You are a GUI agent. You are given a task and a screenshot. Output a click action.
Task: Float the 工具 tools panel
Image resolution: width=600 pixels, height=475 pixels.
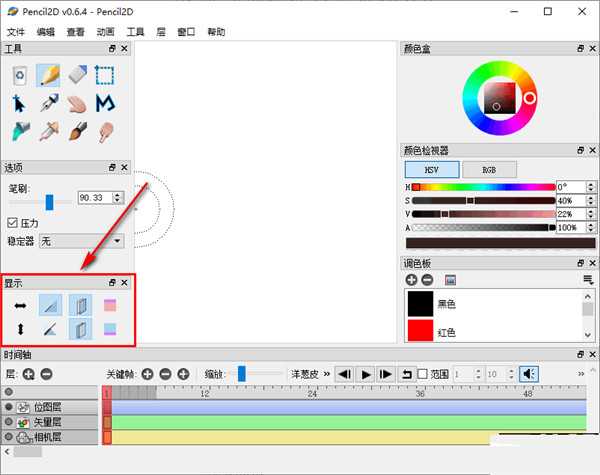(x=112, y=49)
